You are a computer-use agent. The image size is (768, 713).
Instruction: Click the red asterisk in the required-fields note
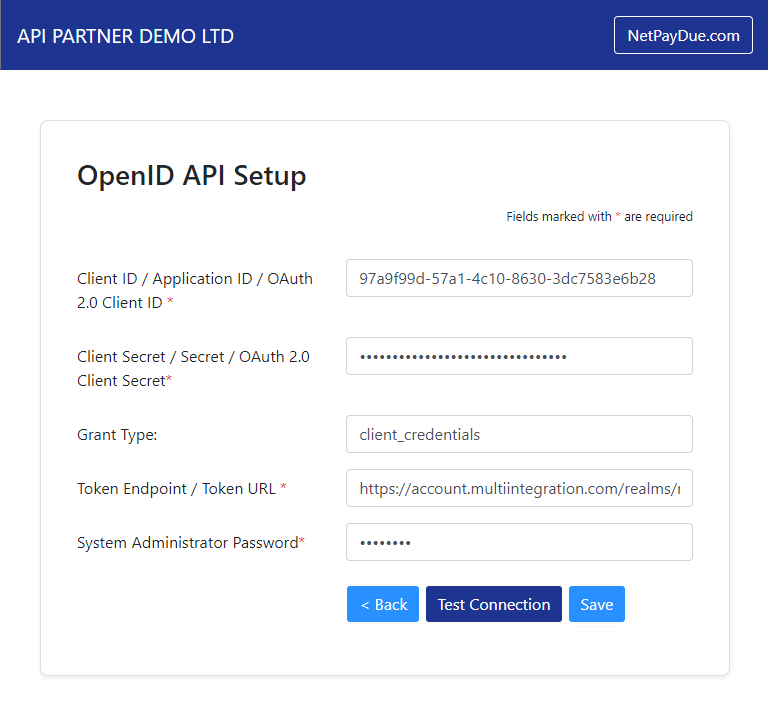(x=618, y=216)
